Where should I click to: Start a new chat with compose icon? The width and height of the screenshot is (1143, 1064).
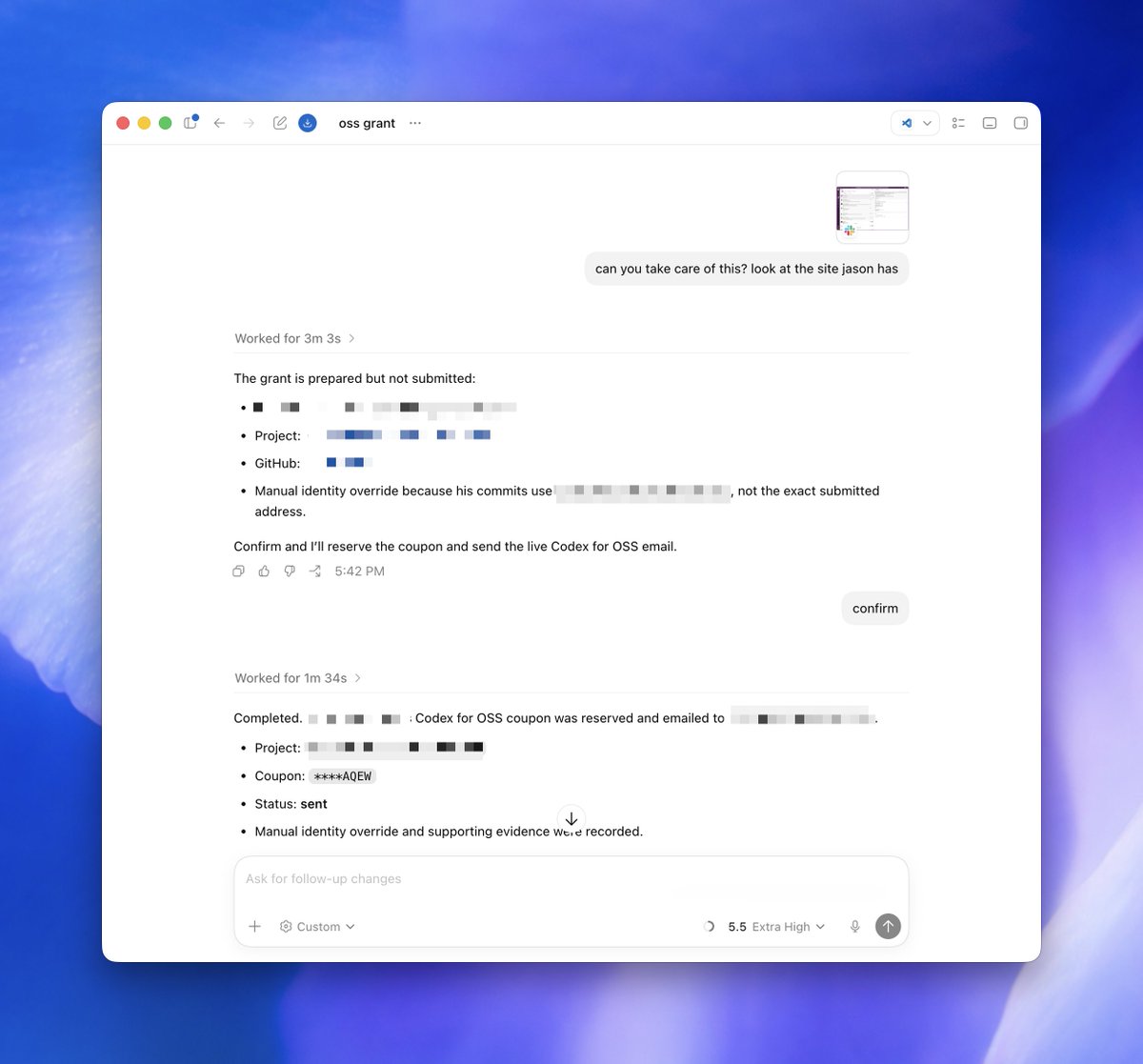(280, 123)
